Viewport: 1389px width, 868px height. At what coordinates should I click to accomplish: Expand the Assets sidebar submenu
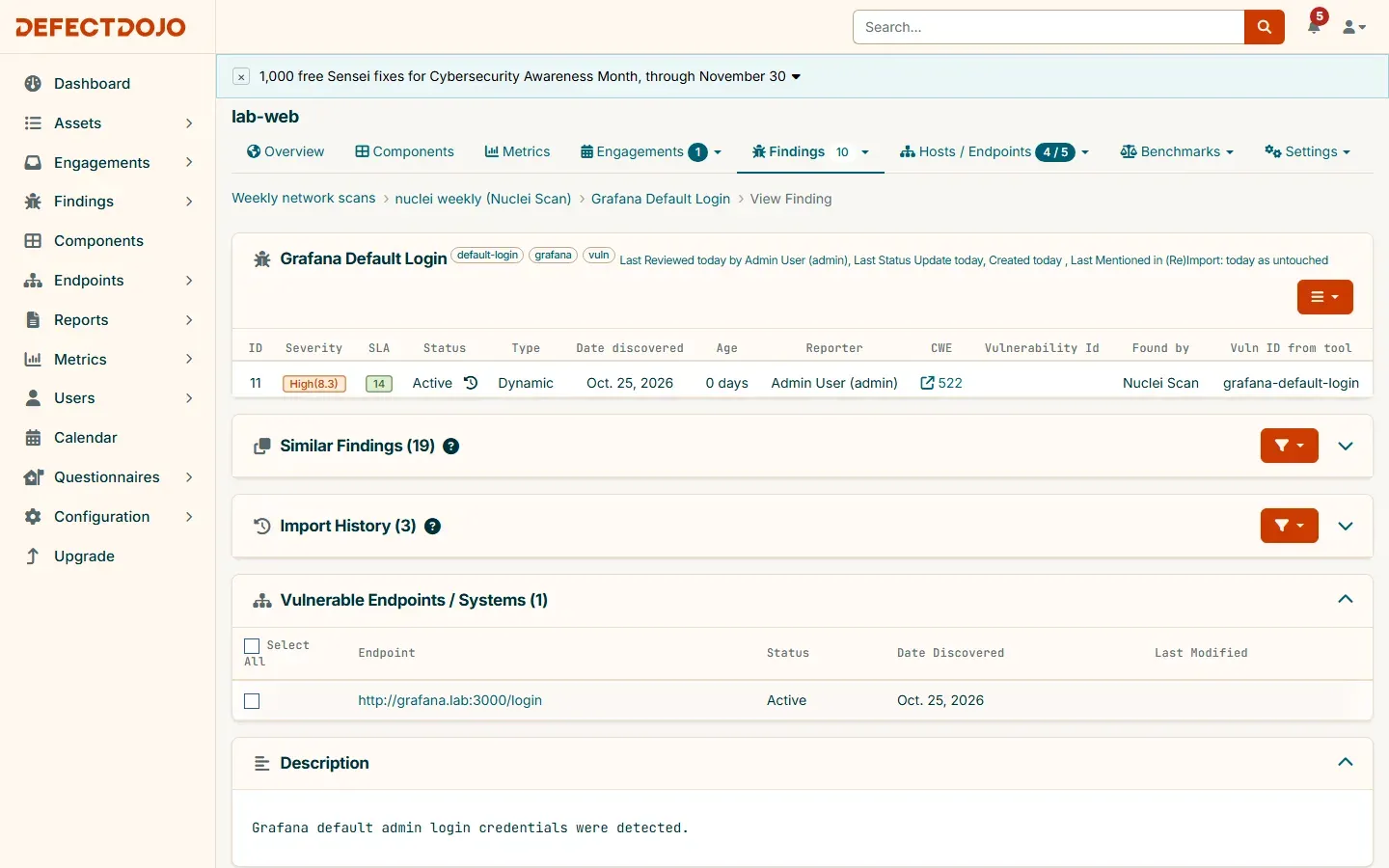point(189,123)
